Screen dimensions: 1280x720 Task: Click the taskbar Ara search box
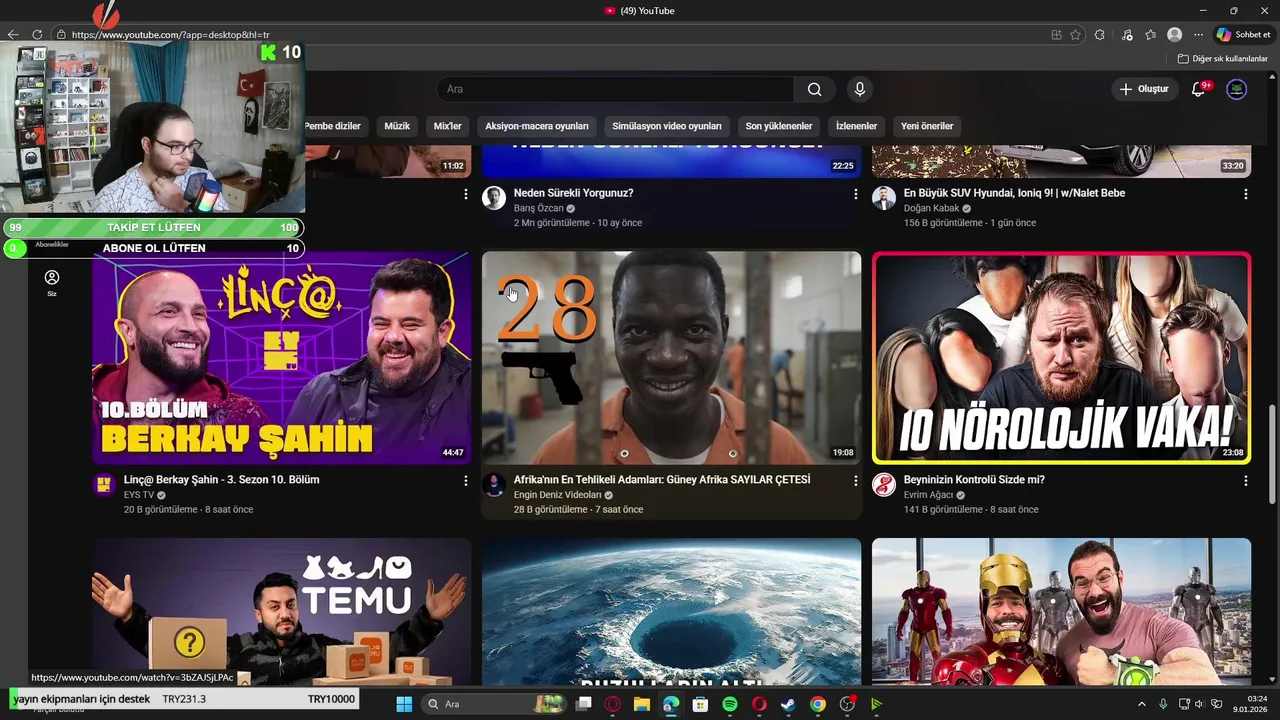(x=494, y=704)
